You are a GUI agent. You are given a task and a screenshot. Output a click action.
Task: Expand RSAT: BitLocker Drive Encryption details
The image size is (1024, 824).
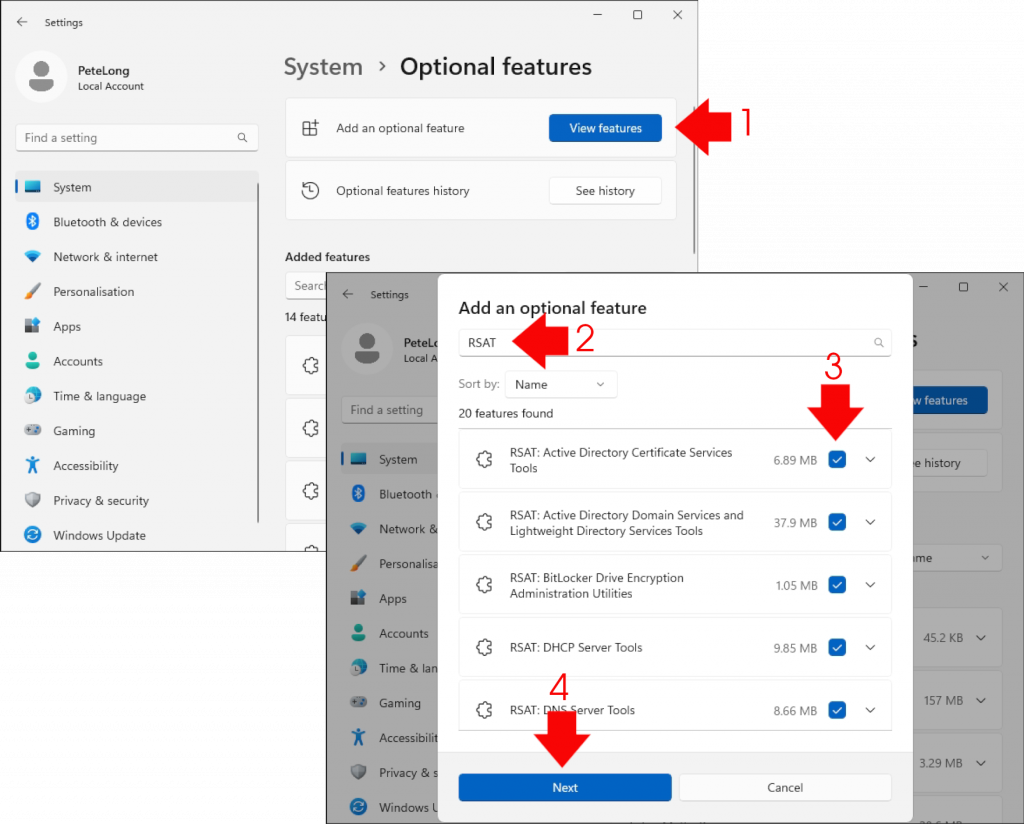(870, 584)
